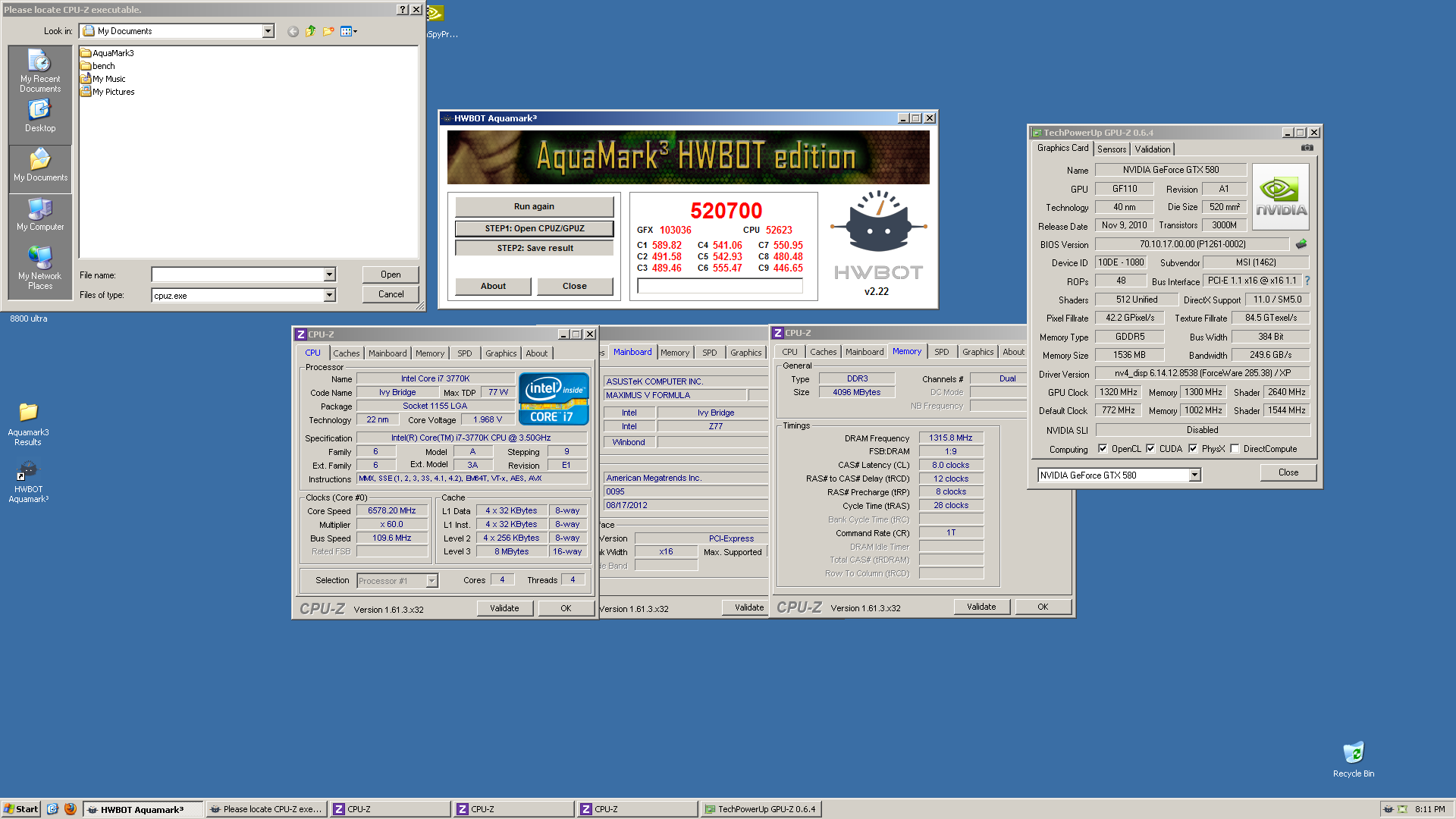This screenshot has width=1456, height=819.
Task: Click Close button in Aquamark window
Action: pyautogui.click(x=574, y=286)
